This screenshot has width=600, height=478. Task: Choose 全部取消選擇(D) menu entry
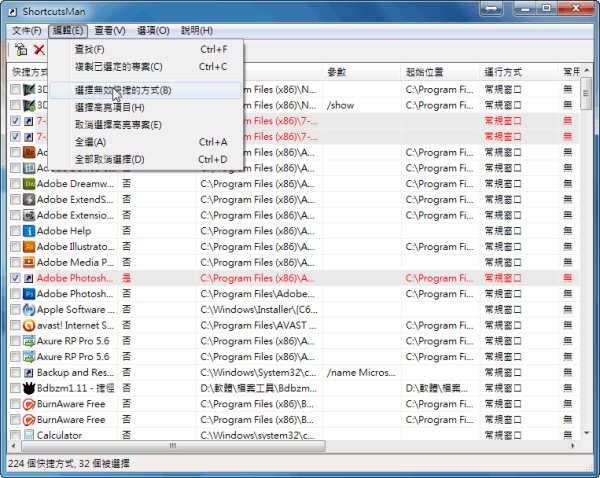coord(146,160)
